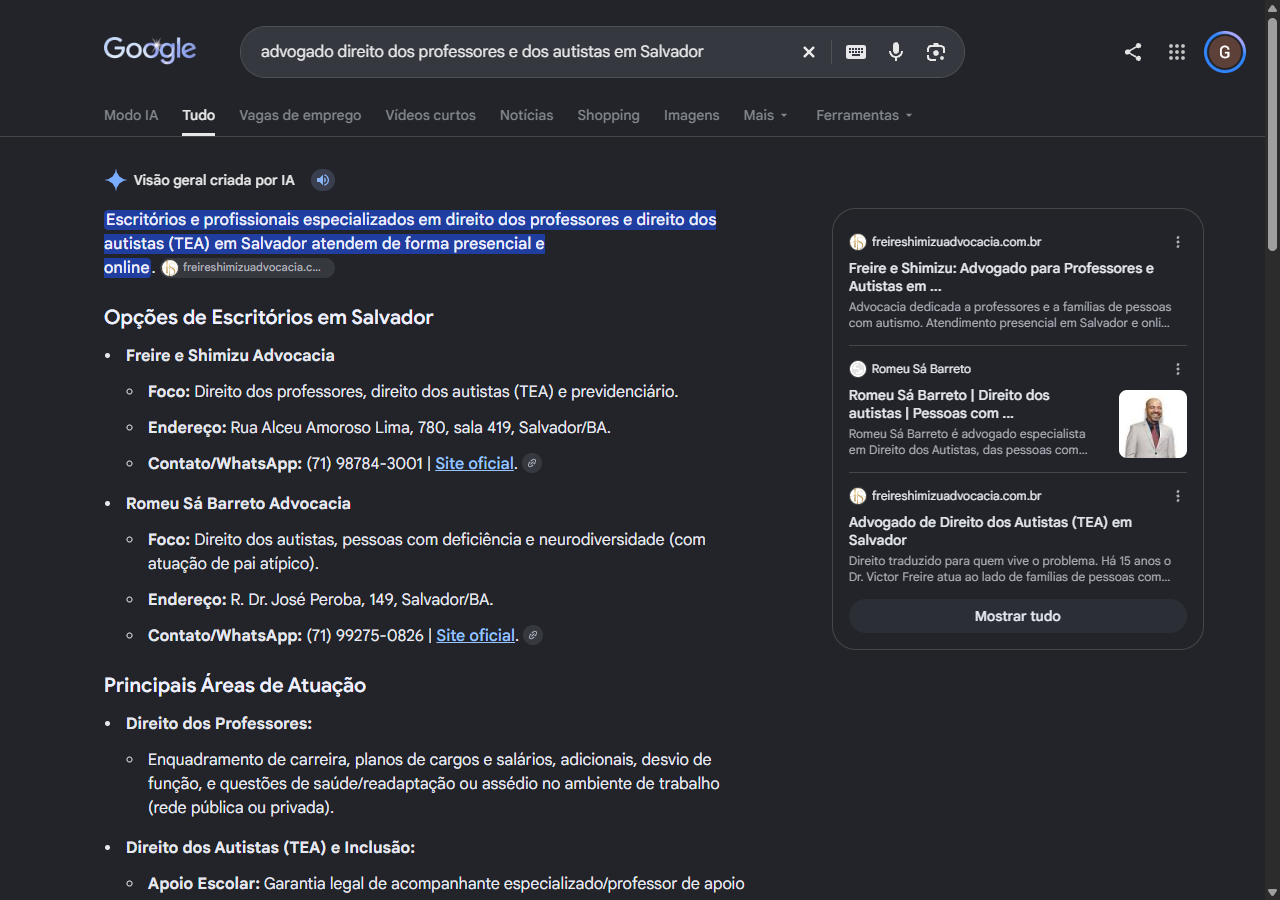Click the address Rua Alceu Amoroso Lima, 780
The image size is (1280, 900).
click(337, 427)
